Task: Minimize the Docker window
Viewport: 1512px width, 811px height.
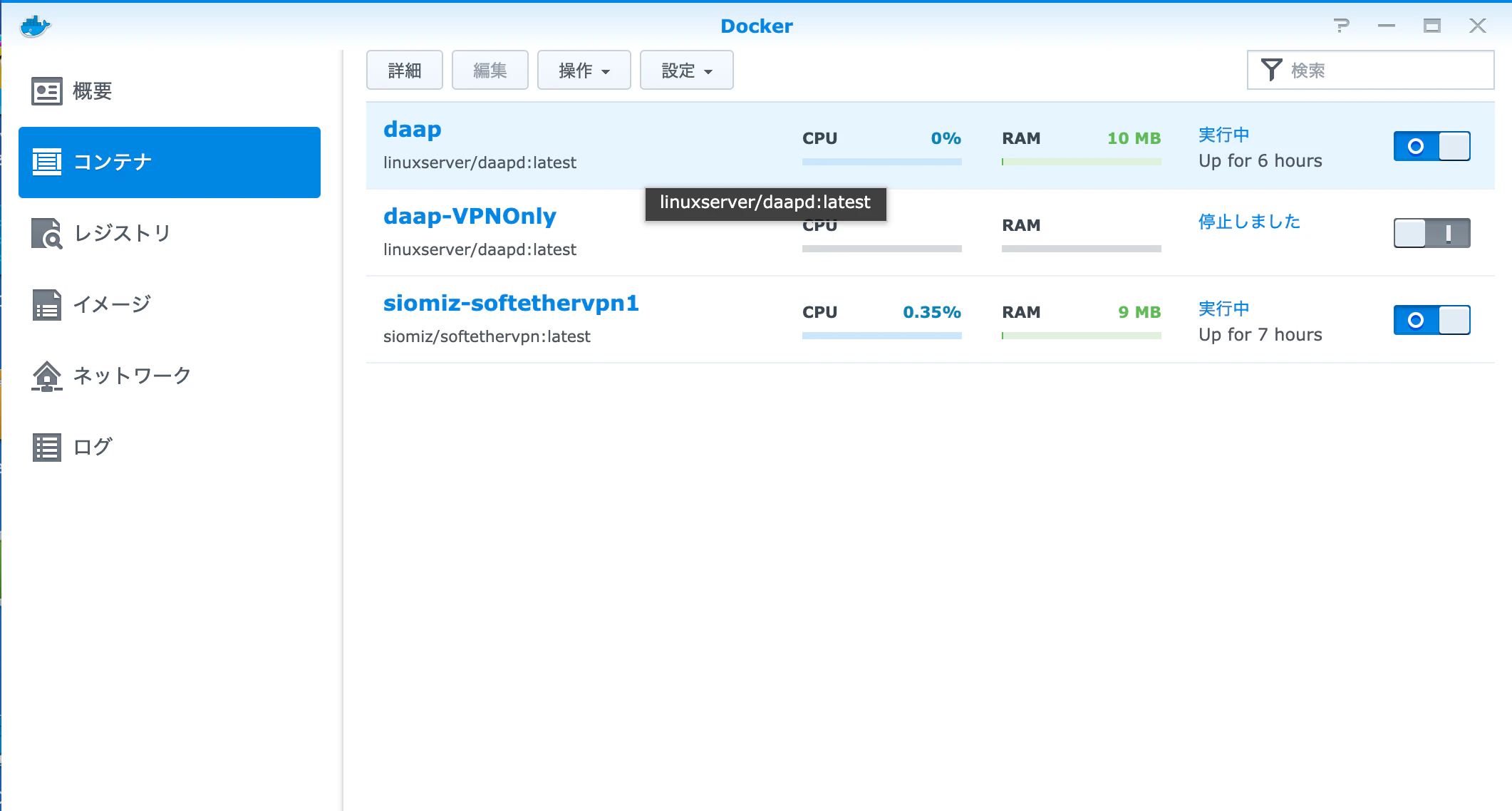Action: 1387,26
